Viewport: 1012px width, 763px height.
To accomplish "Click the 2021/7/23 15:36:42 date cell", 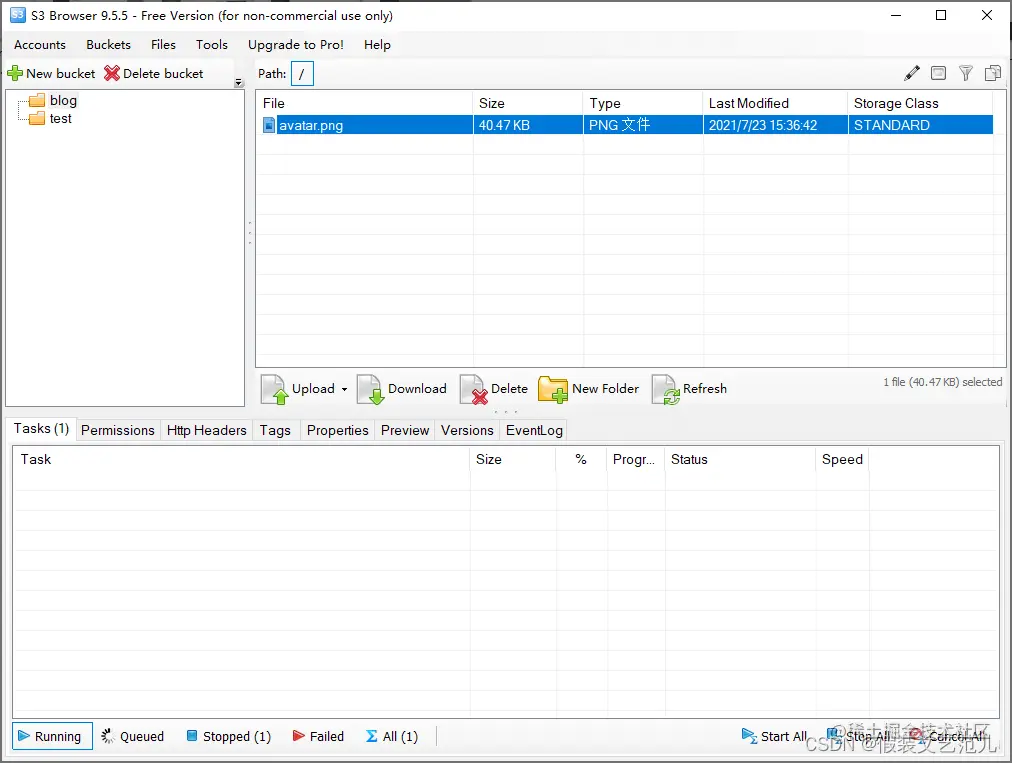I will click(775, 125).
